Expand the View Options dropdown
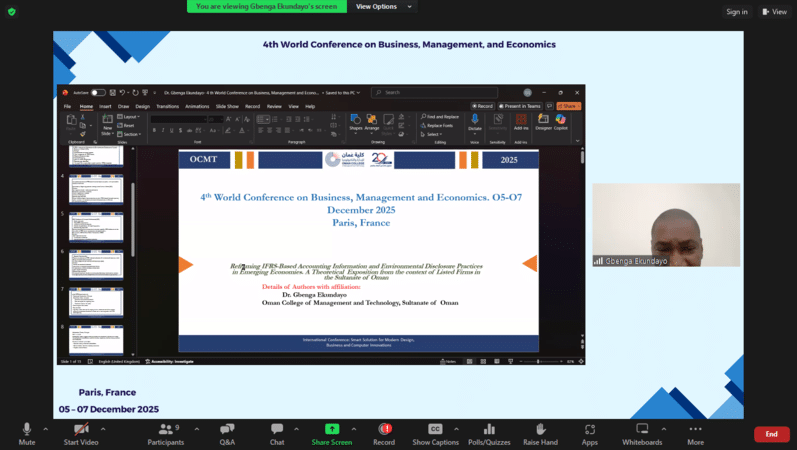This screenshot has width=797, height=450. (x=381, y=6)
